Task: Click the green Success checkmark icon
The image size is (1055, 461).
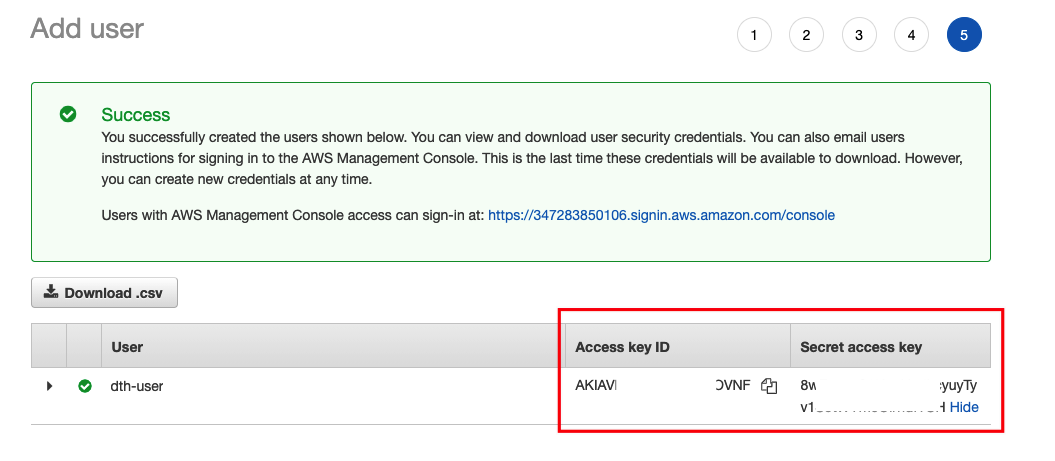Action: tap(68, 114)
